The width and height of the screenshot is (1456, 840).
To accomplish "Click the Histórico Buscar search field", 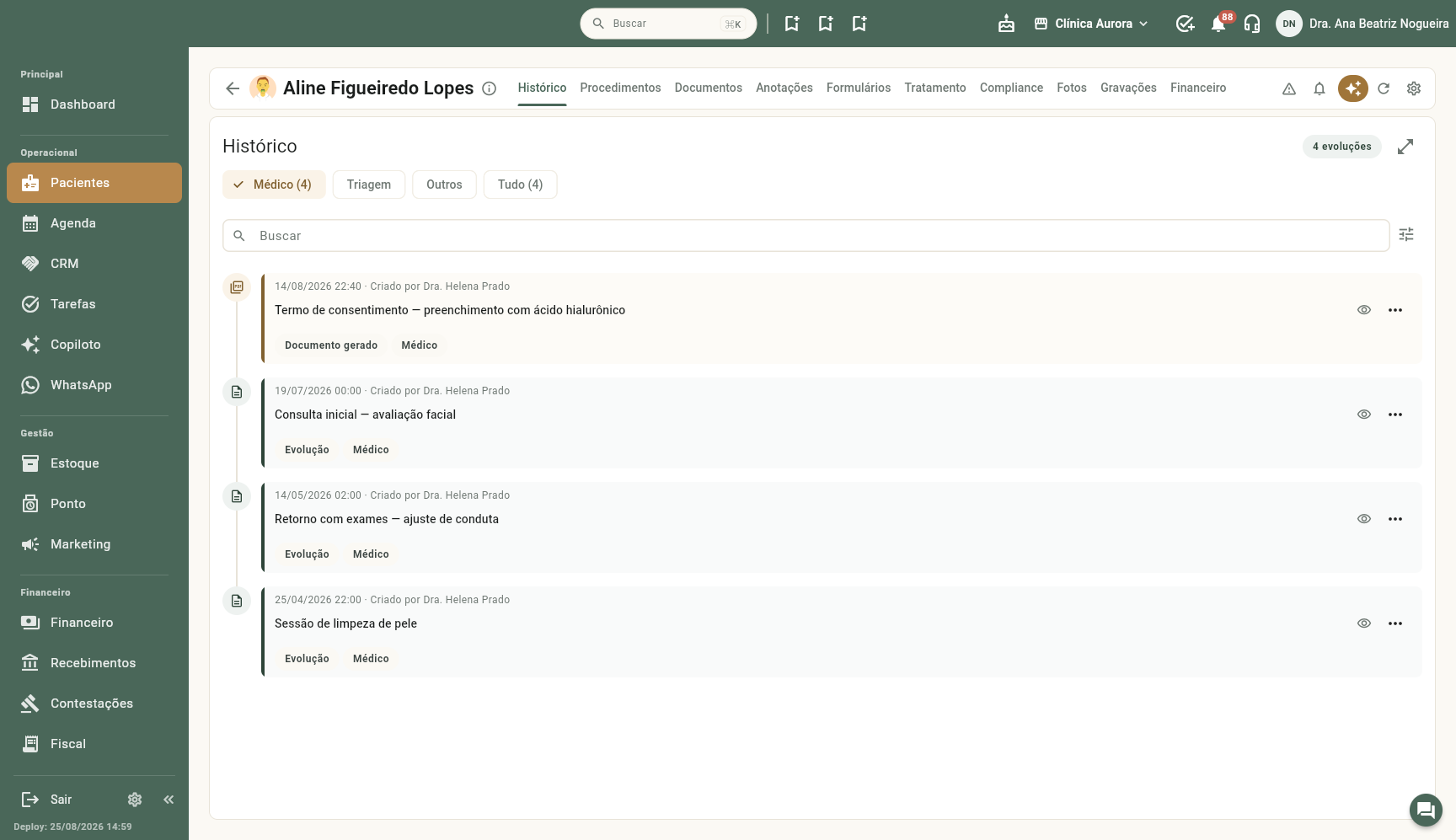I will (x=806, y=236).
